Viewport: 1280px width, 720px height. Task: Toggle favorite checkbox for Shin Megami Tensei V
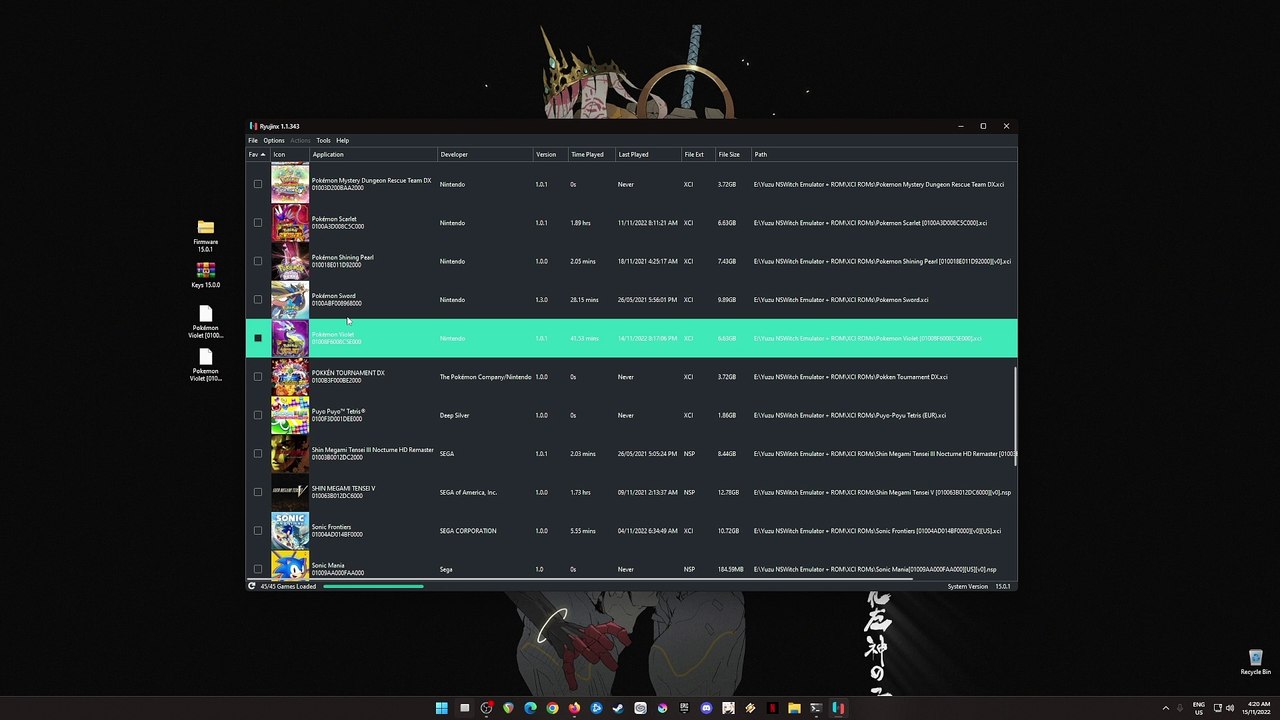(258, 492)
